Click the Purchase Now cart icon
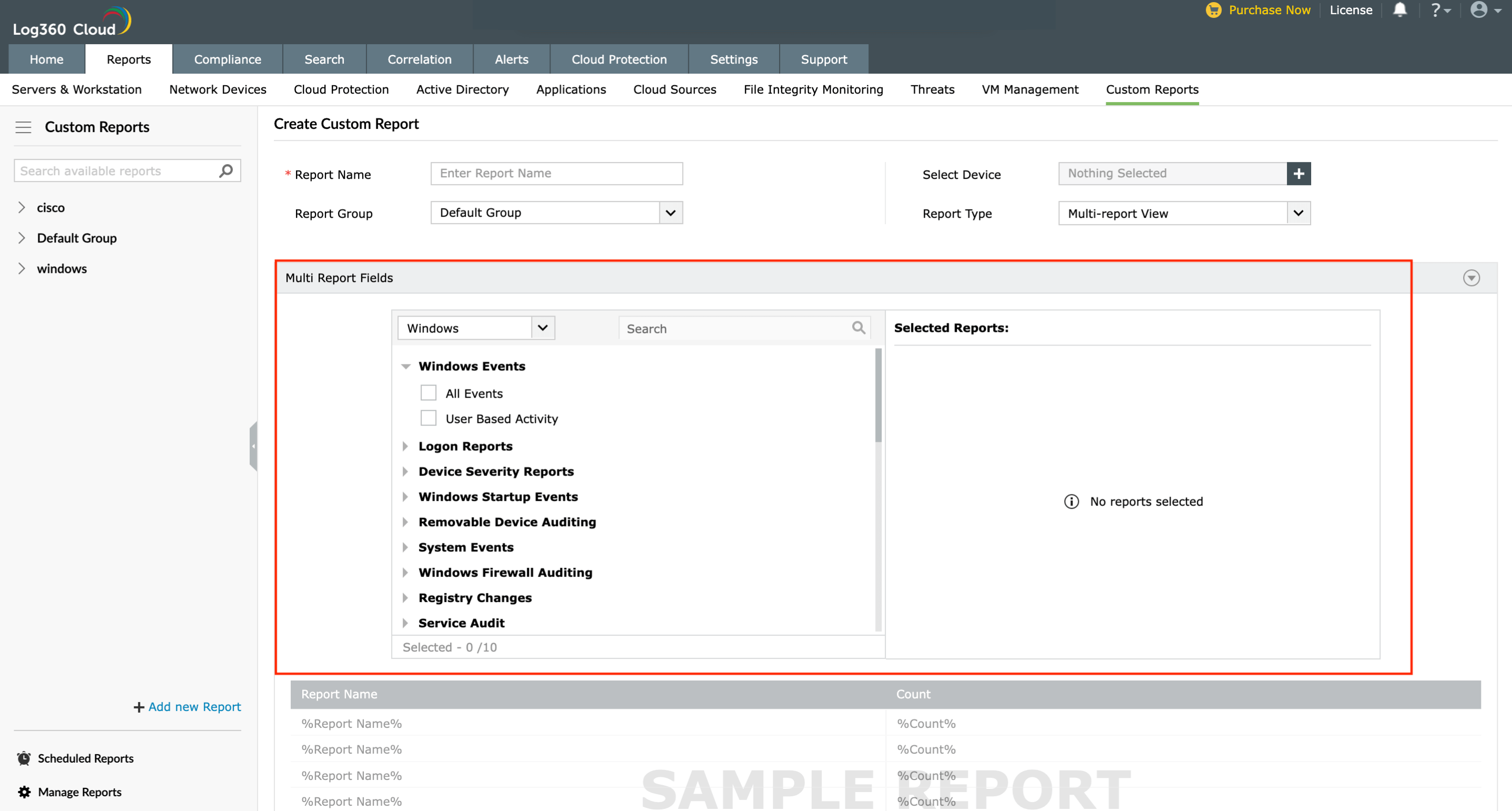 [x=1213, y=10]
